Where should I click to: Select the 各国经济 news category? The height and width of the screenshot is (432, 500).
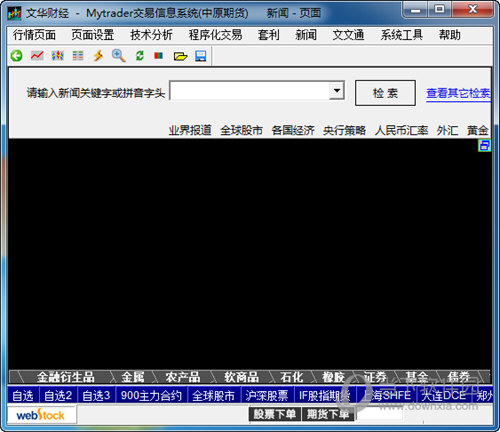coord(293,130)
